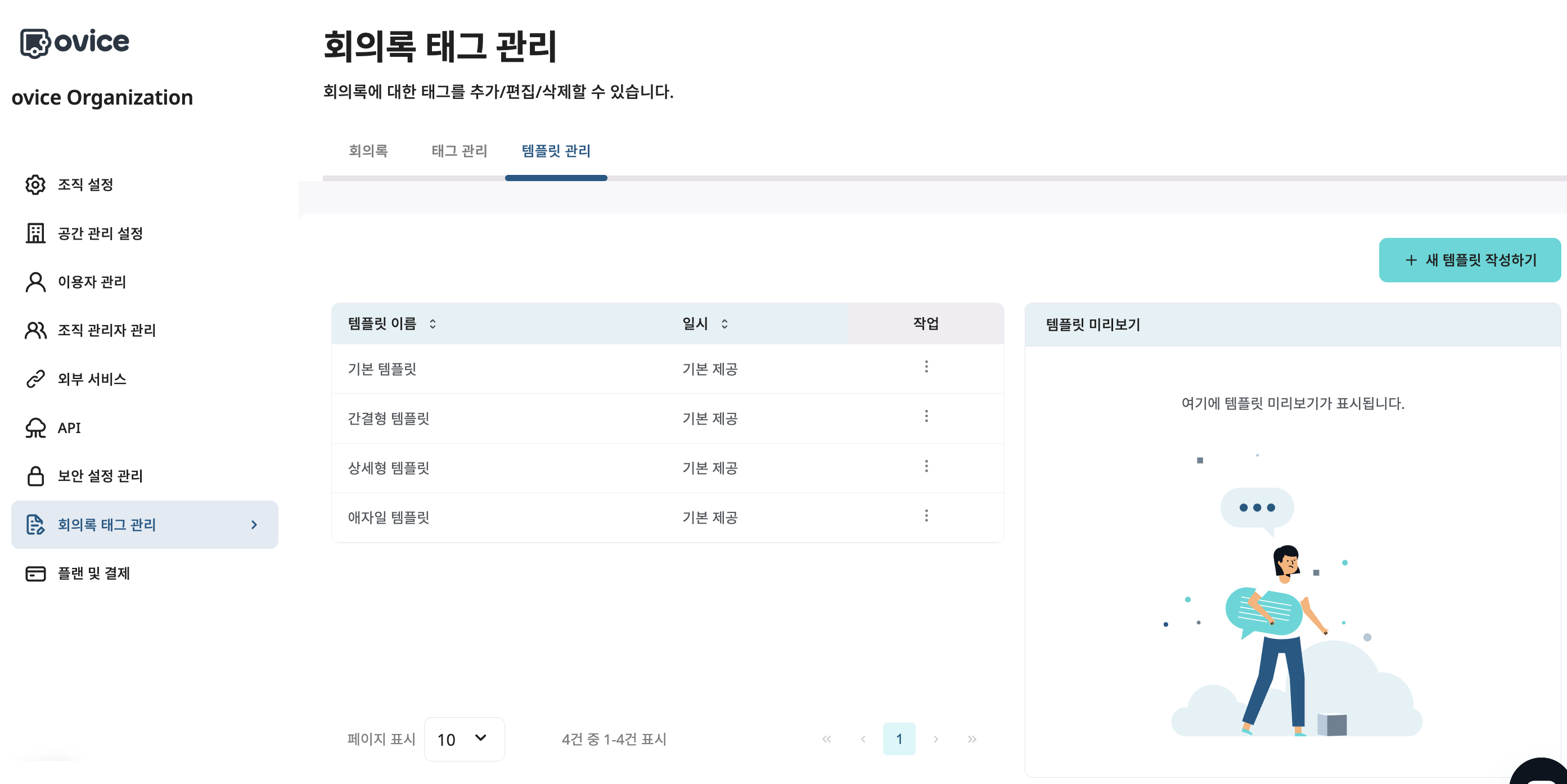Click the 조직 관리자 관리 people icon
1567x784 pixels.
[35, 330]
